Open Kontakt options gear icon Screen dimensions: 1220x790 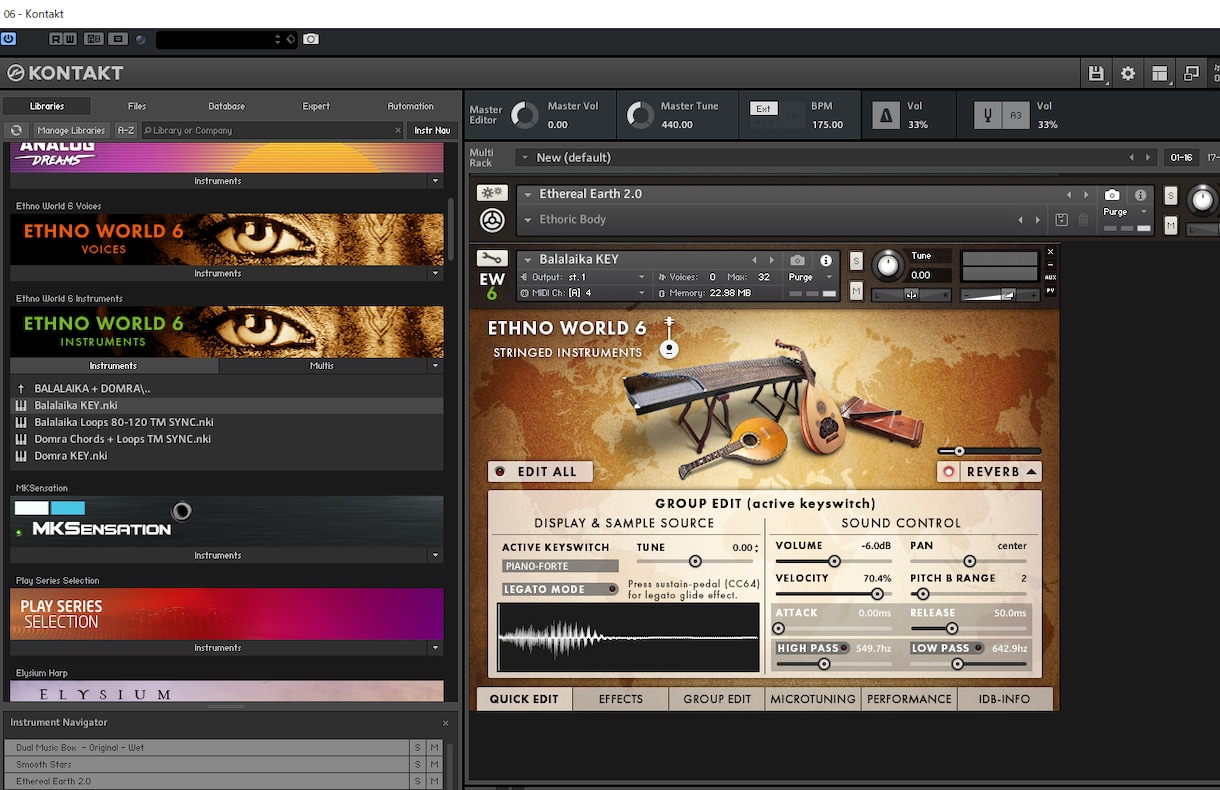1128,73
